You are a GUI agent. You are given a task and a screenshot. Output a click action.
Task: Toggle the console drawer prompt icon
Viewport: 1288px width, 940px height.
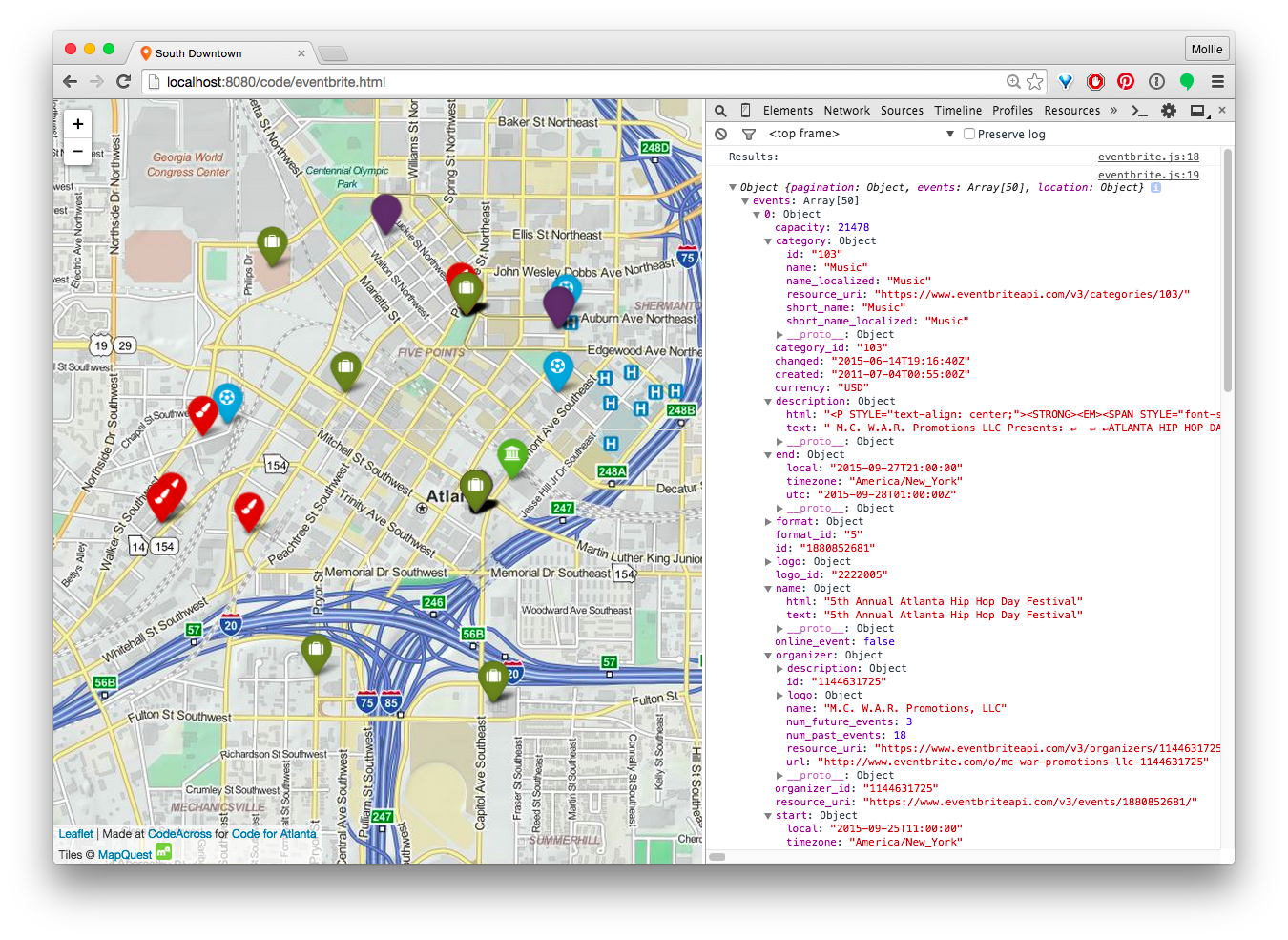tap(1139, 111)
